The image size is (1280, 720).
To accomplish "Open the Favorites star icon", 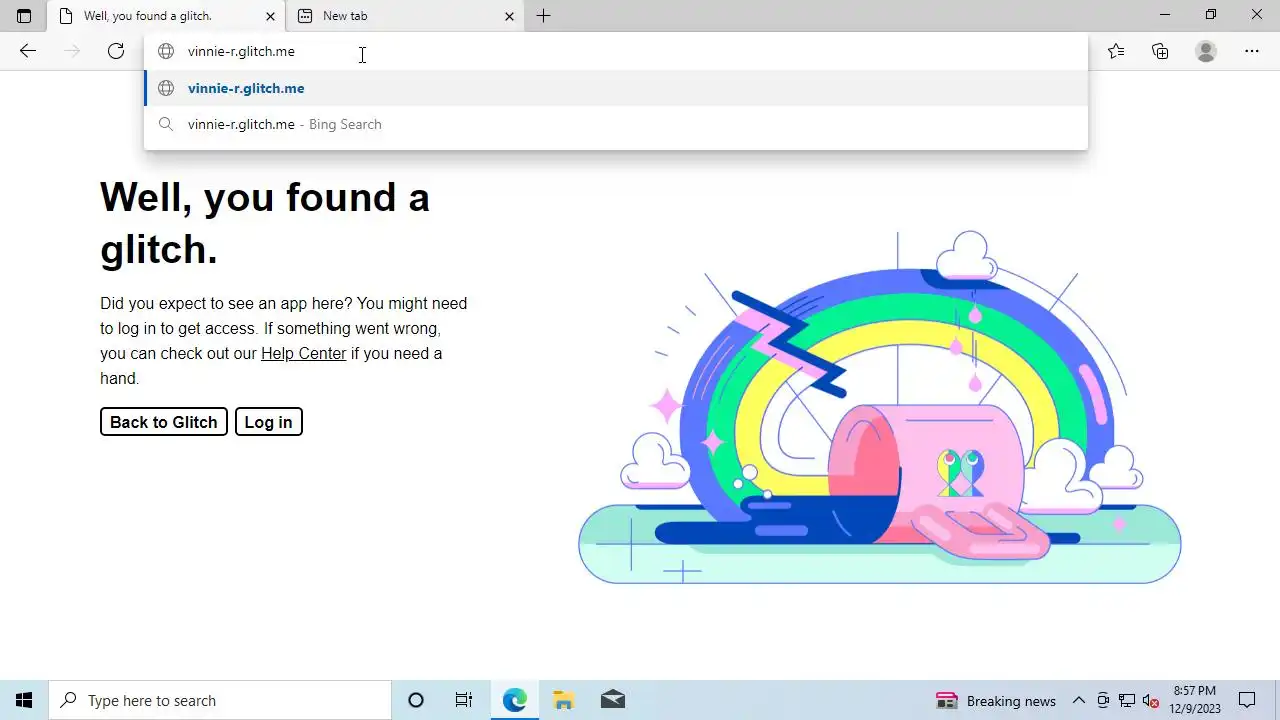I will (1116, 51).
